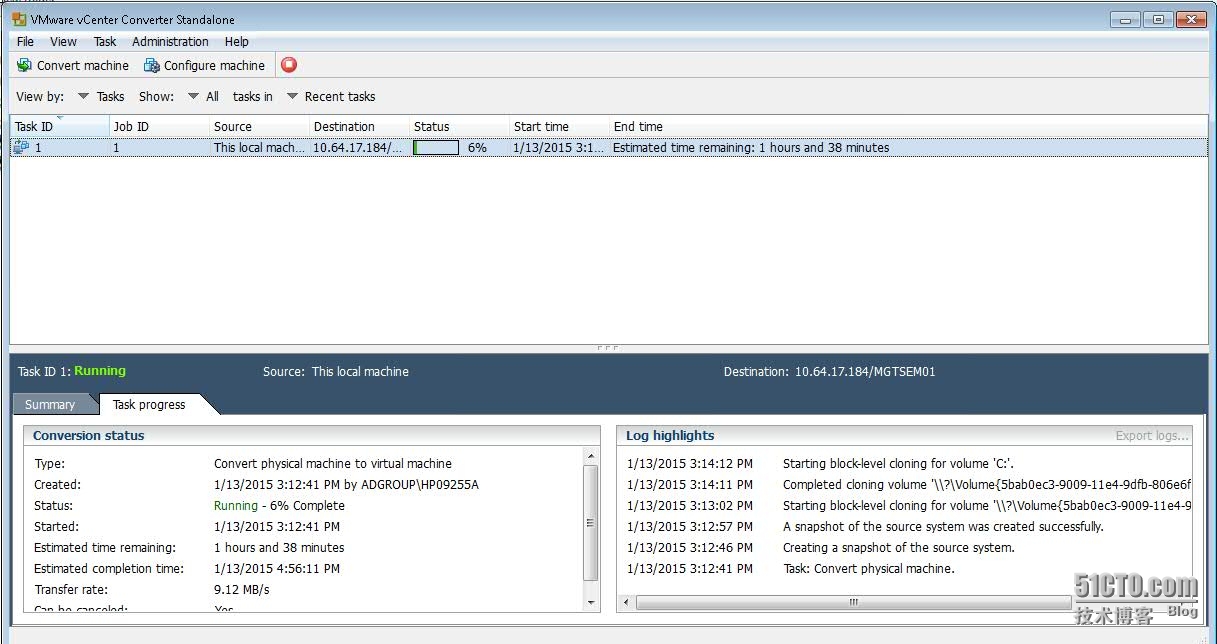The image size is (1217, 644).
Task: Click the '1/13/2015 3:1...' start time cell
Action: pos(558,147)
